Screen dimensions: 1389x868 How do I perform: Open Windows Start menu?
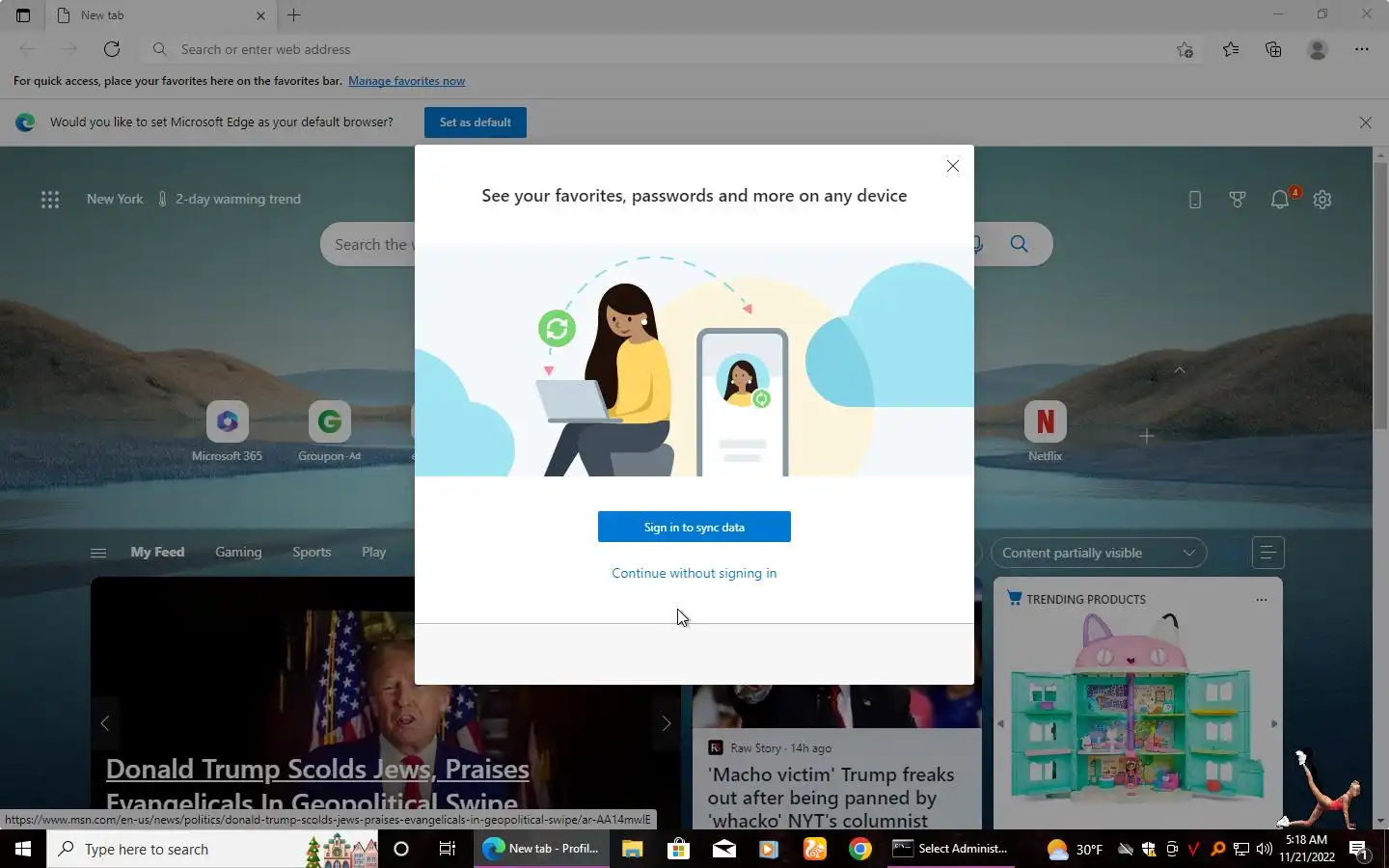pos(23,849)
